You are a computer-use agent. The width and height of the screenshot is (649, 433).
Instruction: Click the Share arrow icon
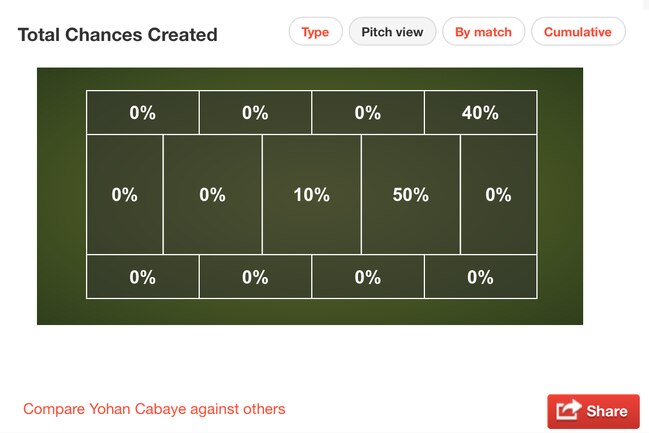pyautogui.click(x=569, y=410)
